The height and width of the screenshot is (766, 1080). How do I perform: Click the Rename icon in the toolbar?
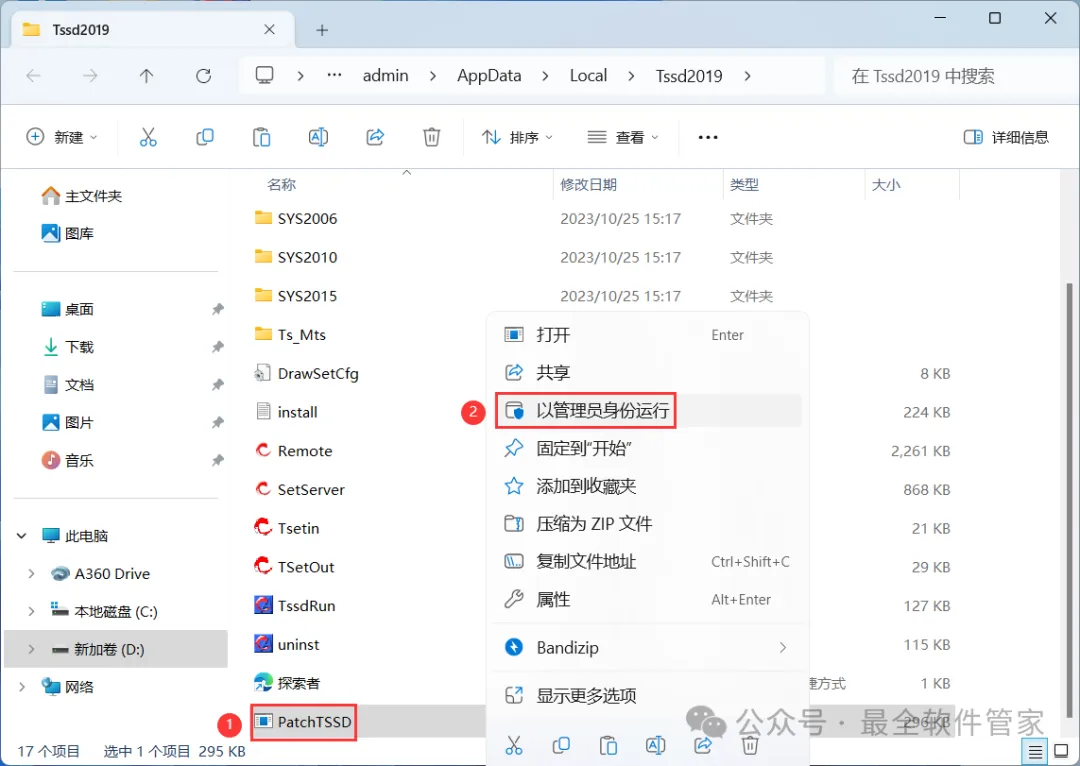point(318,137)
